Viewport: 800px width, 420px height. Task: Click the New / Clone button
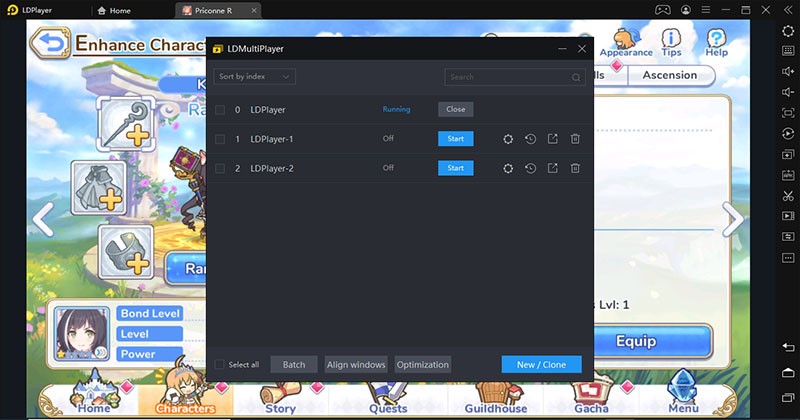541,364
